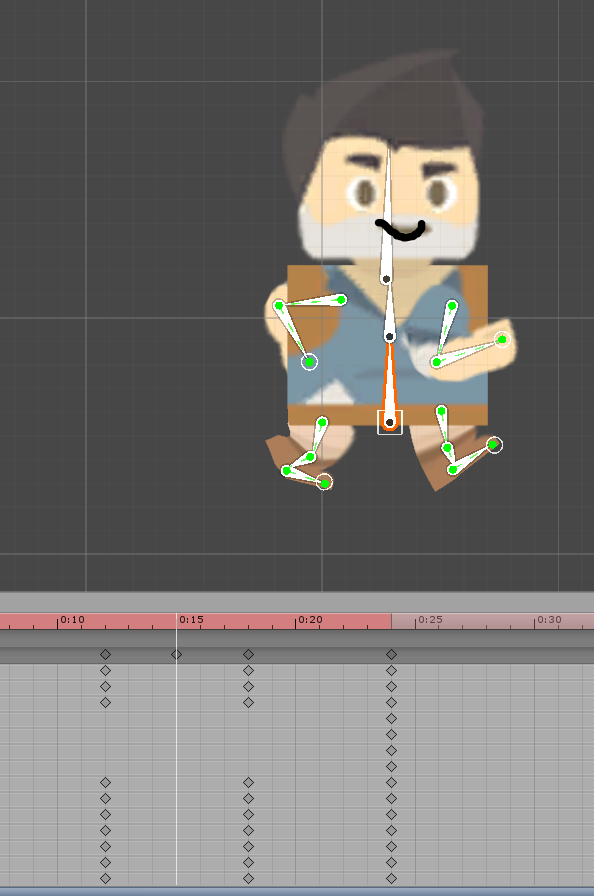Click the blue horizontal scrollbar below the keyframes
This screenshot has width=594, height=896.
coord(297,891)
